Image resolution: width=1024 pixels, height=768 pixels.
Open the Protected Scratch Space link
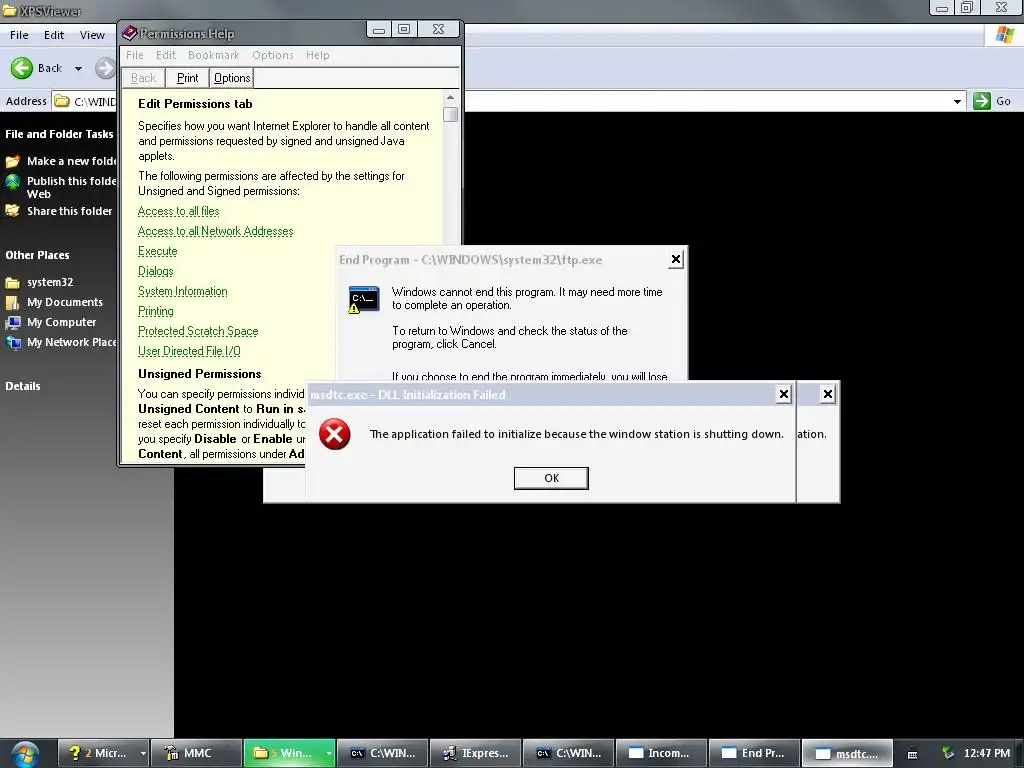click(x=198, y=331)
